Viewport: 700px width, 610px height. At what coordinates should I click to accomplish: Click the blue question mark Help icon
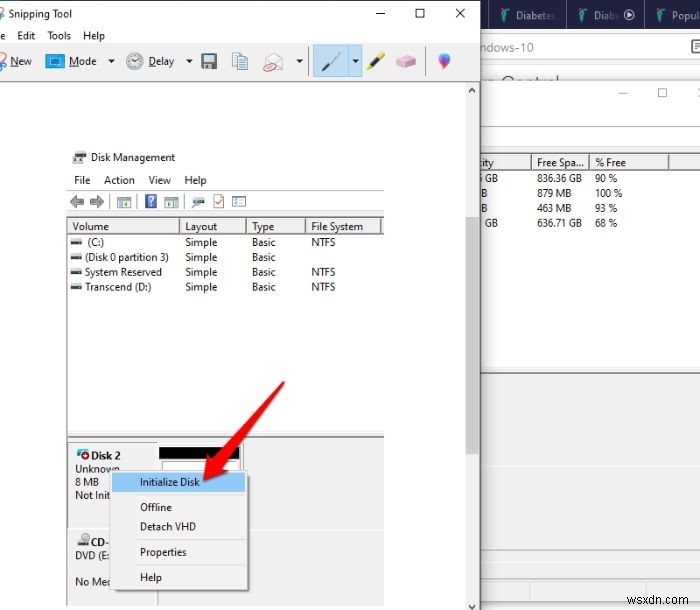point(151,201)
